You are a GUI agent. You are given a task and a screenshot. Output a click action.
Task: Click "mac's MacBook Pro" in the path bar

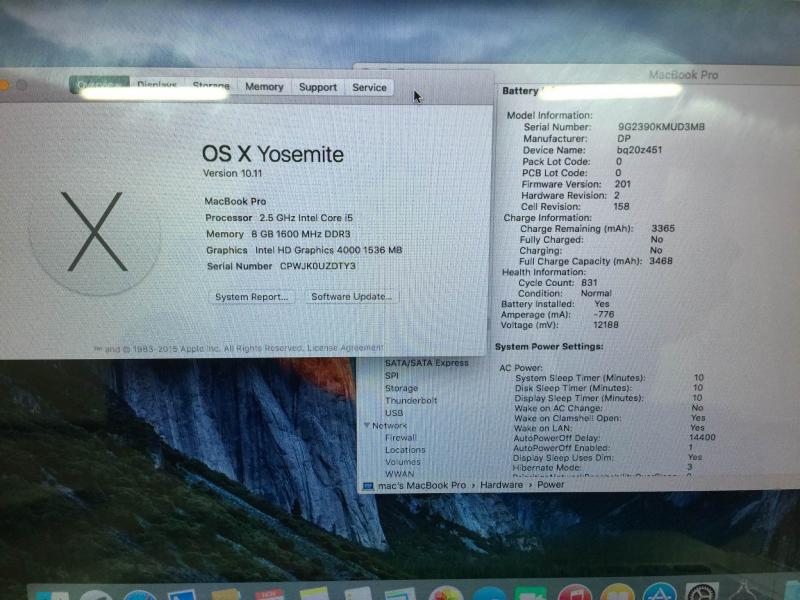422,485
